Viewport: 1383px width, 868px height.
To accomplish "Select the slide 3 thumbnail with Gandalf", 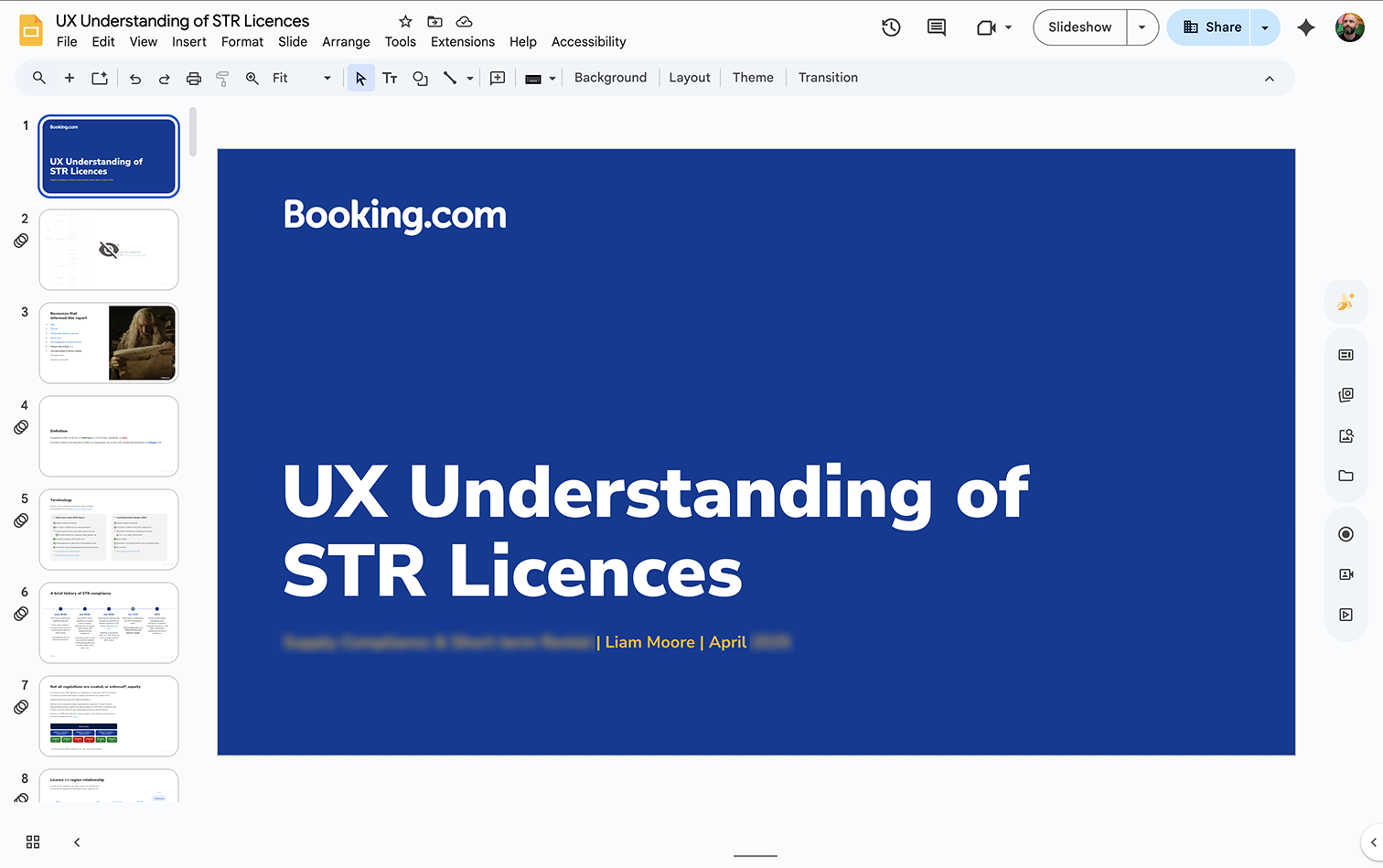I will [x=108, y=342].
